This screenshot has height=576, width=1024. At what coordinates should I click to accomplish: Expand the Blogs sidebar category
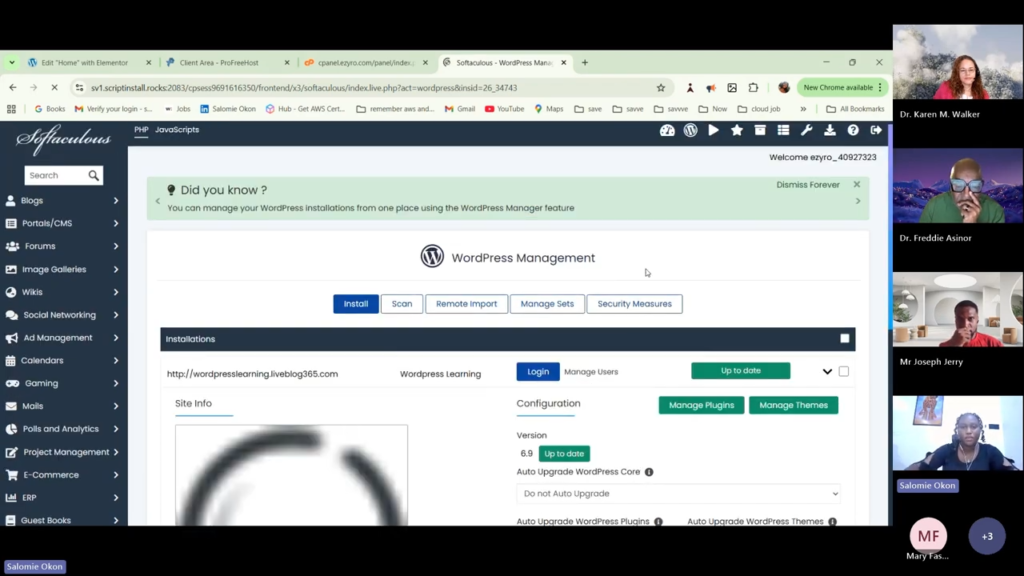click(x=64, y=201)
